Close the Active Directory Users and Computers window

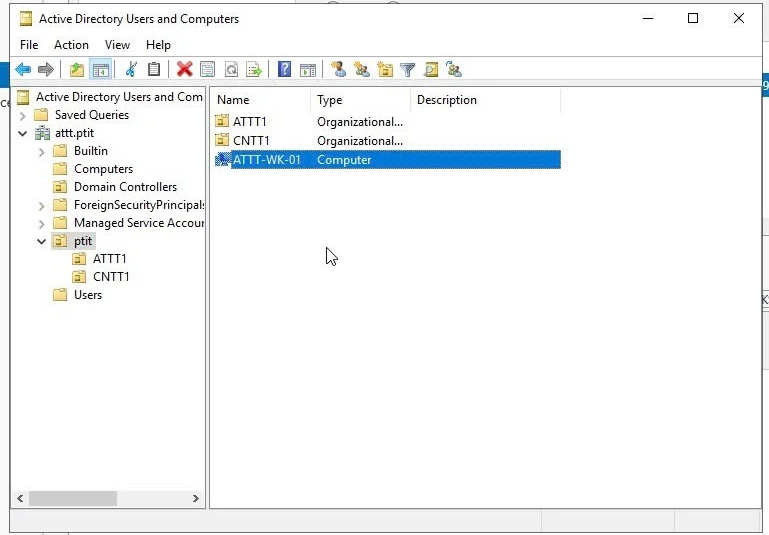pyautogui.click(x=739, y=19)
